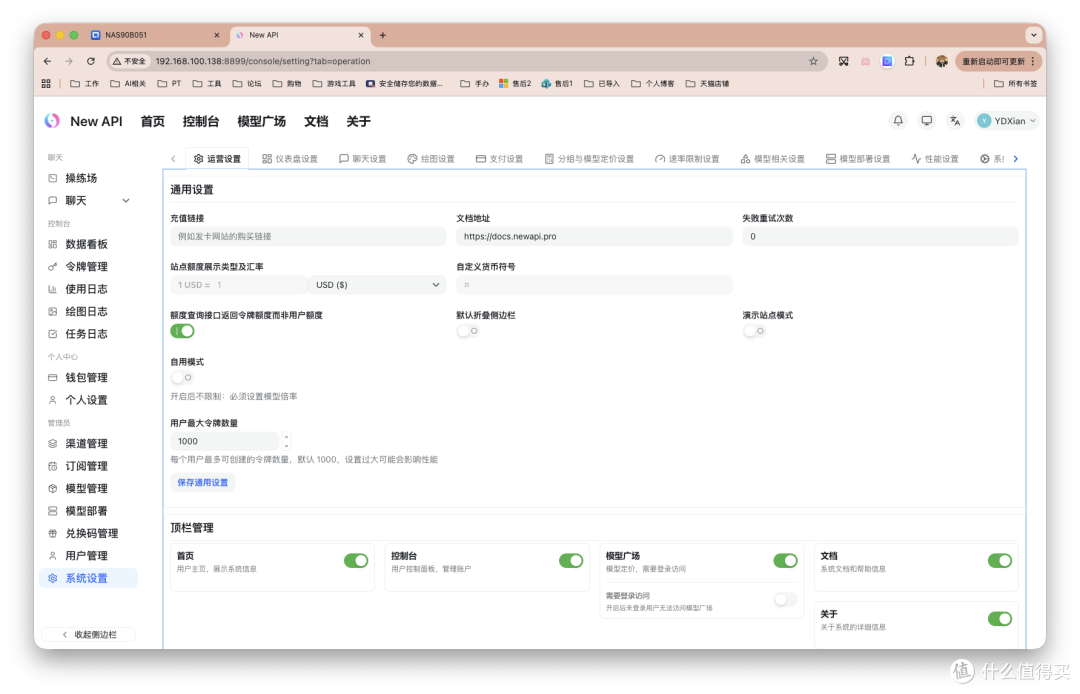The height and width of the screenshot is (694, 1080).
Task: Toggle the 关于 top bar switch
Action: [x=999, y=619]
